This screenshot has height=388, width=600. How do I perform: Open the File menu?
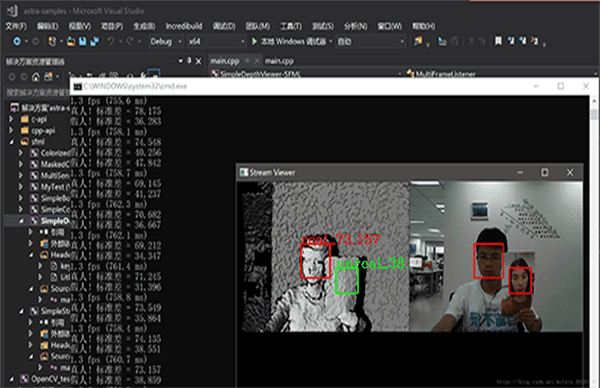click(16, 26)
